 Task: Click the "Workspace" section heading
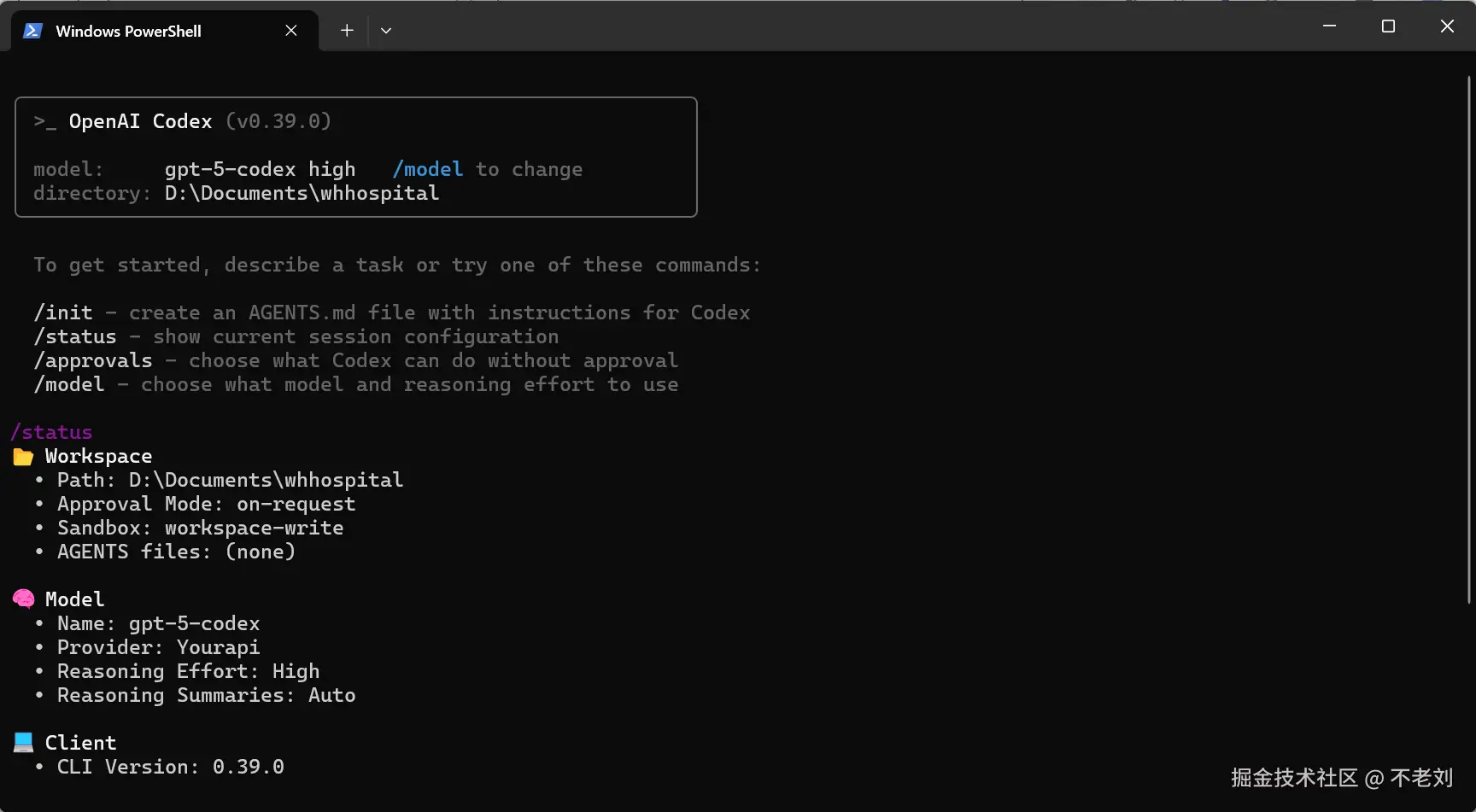pyautogui.click(x=98, y=456)
